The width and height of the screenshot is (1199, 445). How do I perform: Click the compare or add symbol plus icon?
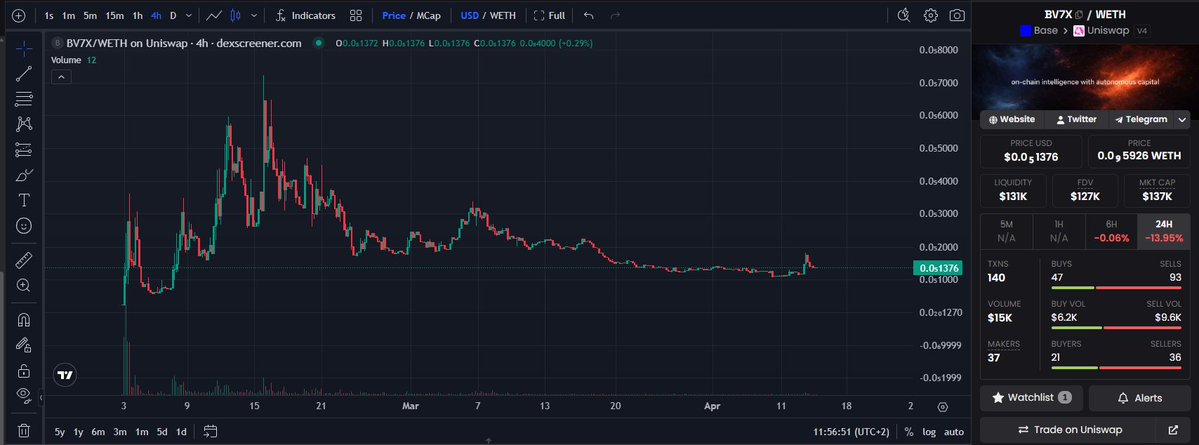click(x=19, y=15)
